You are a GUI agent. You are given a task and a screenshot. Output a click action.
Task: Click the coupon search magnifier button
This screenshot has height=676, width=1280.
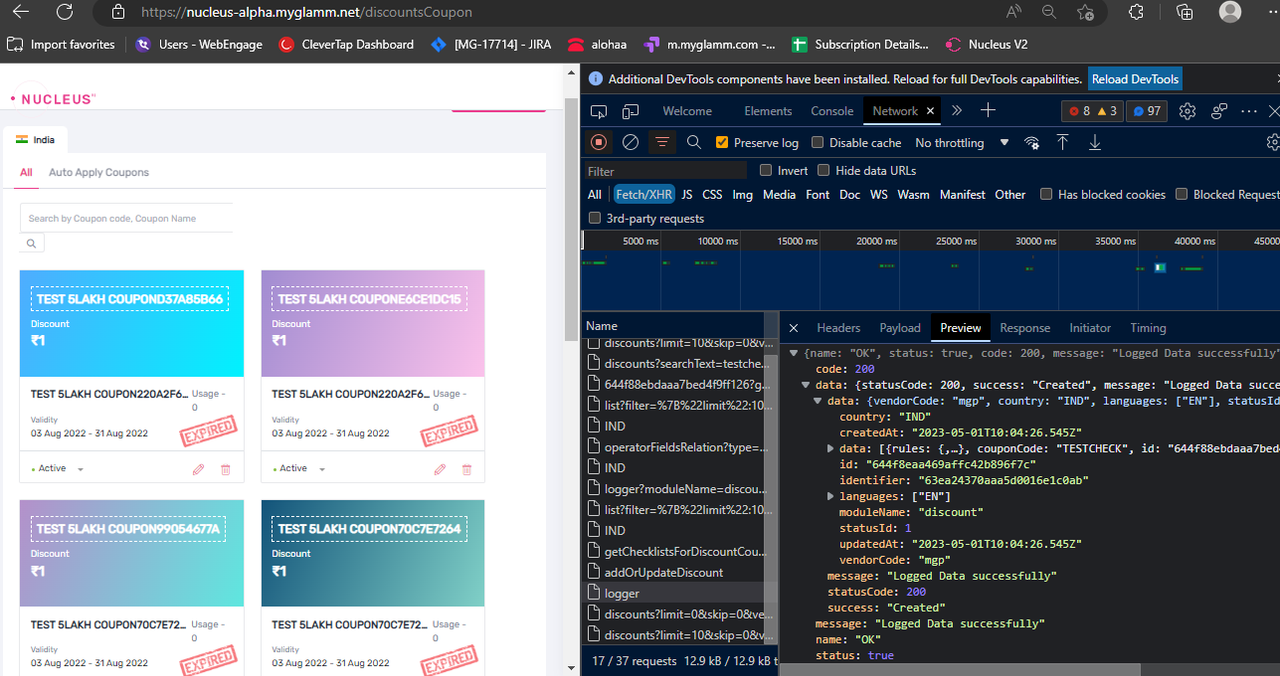coord(32,243)
